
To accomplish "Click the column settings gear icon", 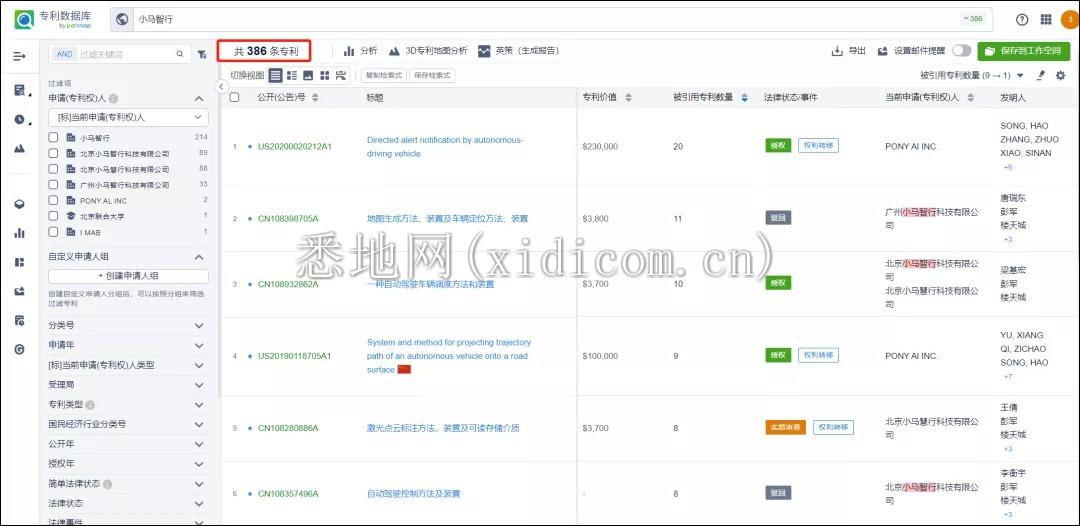I will pyautogui.click(x=1061, y=75).
